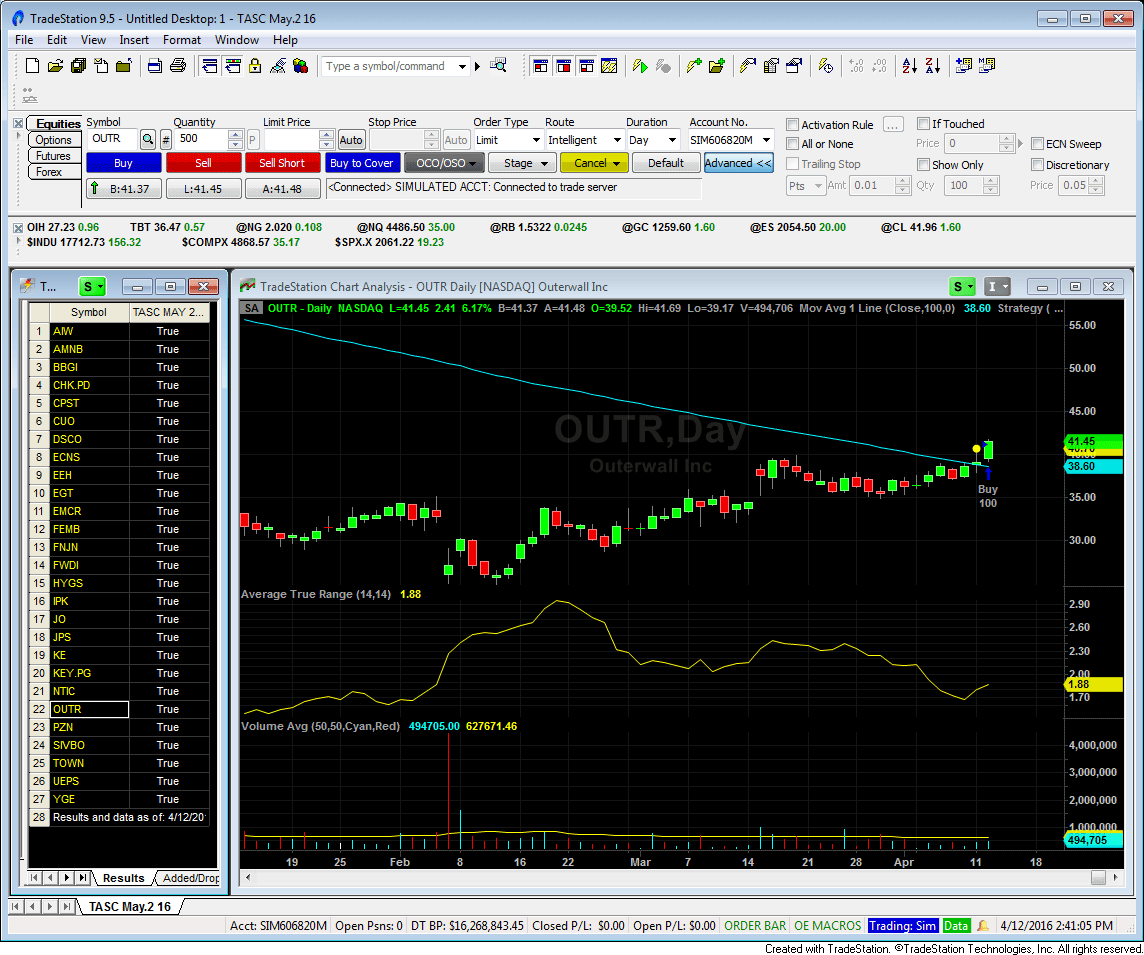Create a new document with the blank page icon

(32, 66)
